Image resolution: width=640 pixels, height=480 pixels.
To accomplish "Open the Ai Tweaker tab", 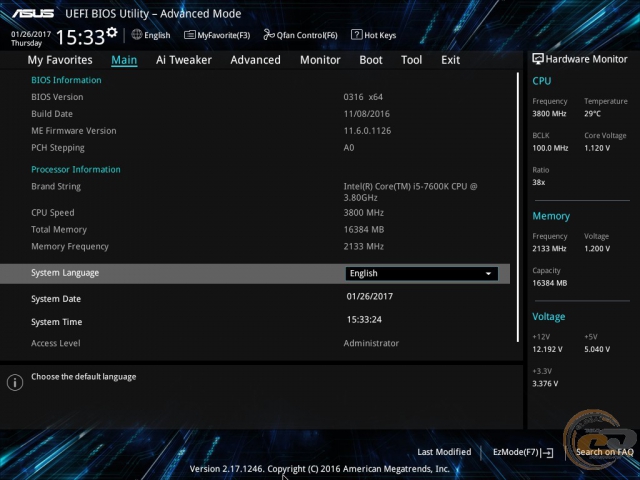I will 184,60.
